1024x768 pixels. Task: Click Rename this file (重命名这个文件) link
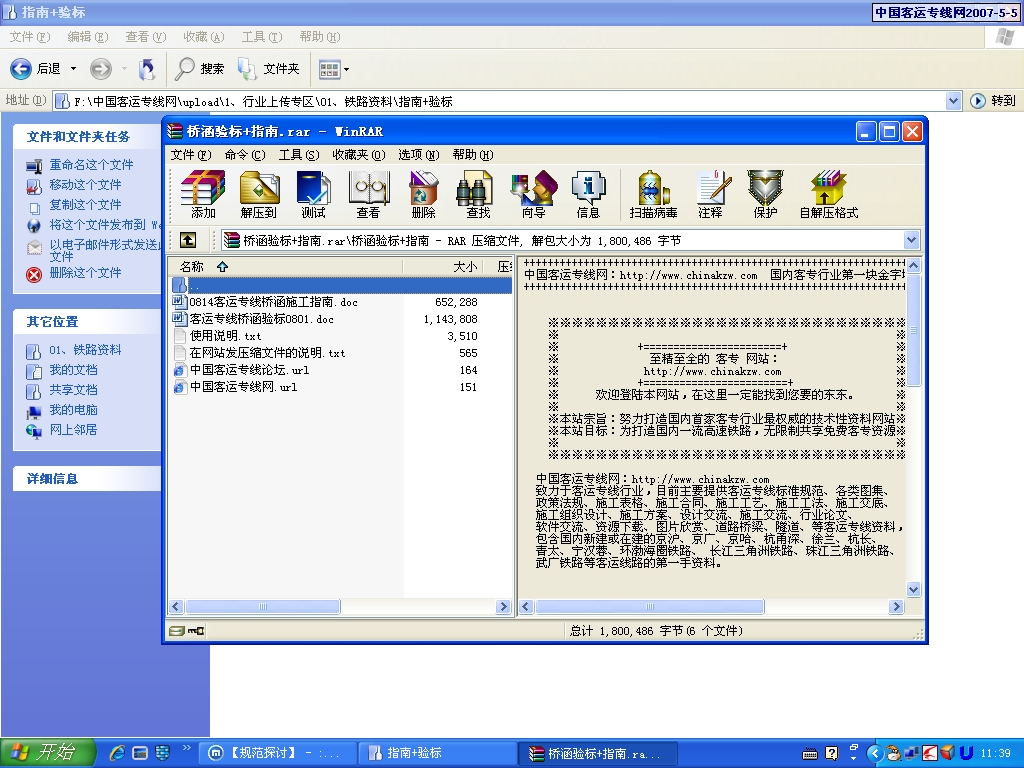pos(91,165)
